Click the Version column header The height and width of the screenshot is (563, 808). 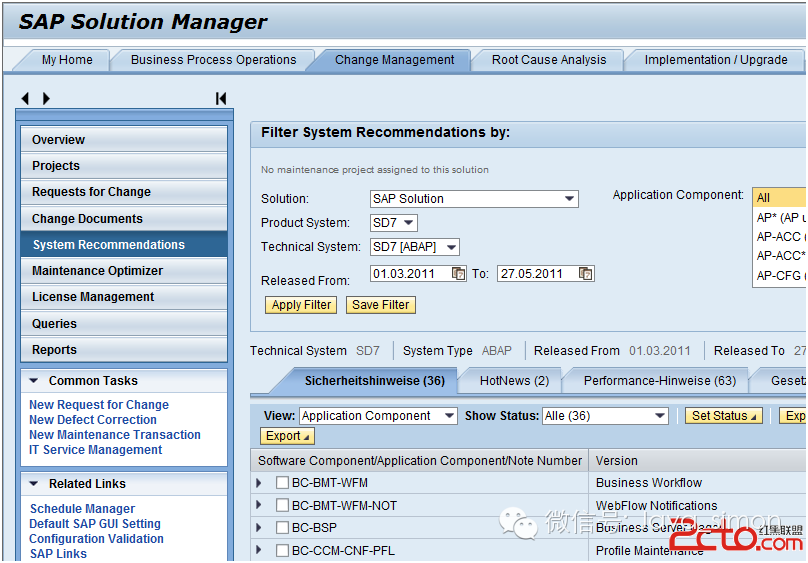[698, 460]
